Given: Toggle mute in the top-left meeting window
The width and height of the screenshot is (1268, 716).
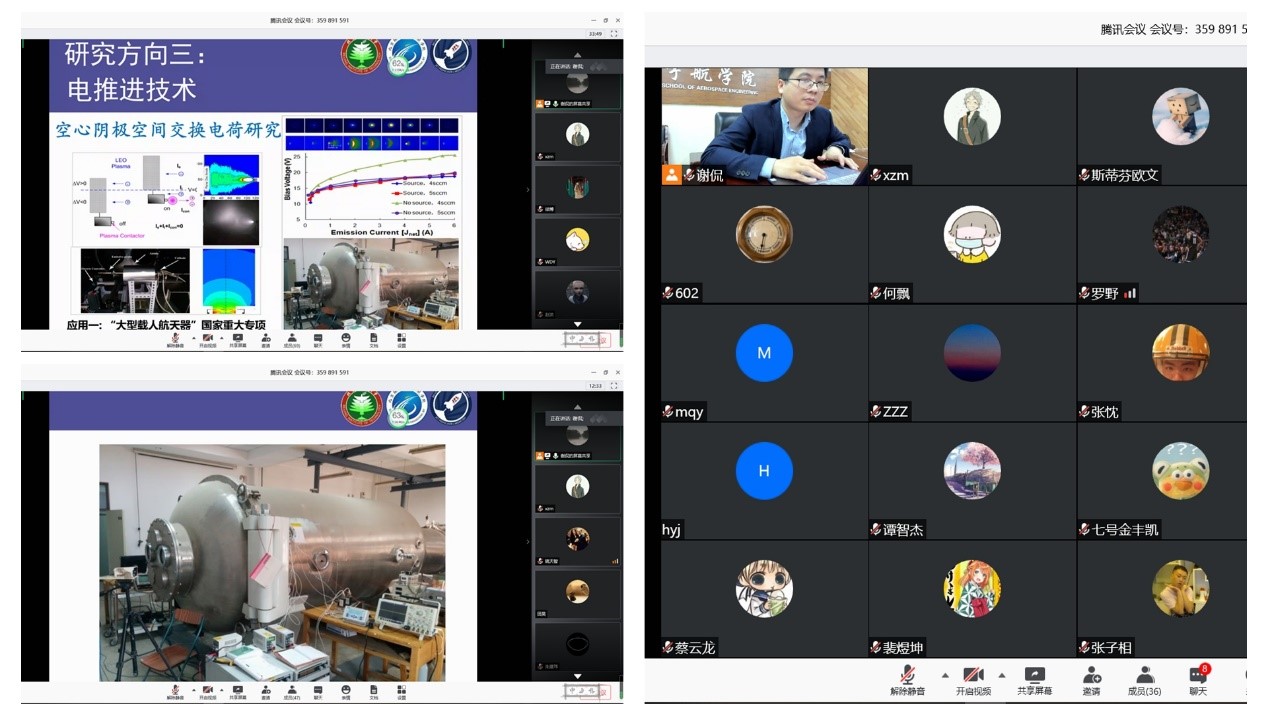Looking at the screenshot, I should [x=174, y=340].
